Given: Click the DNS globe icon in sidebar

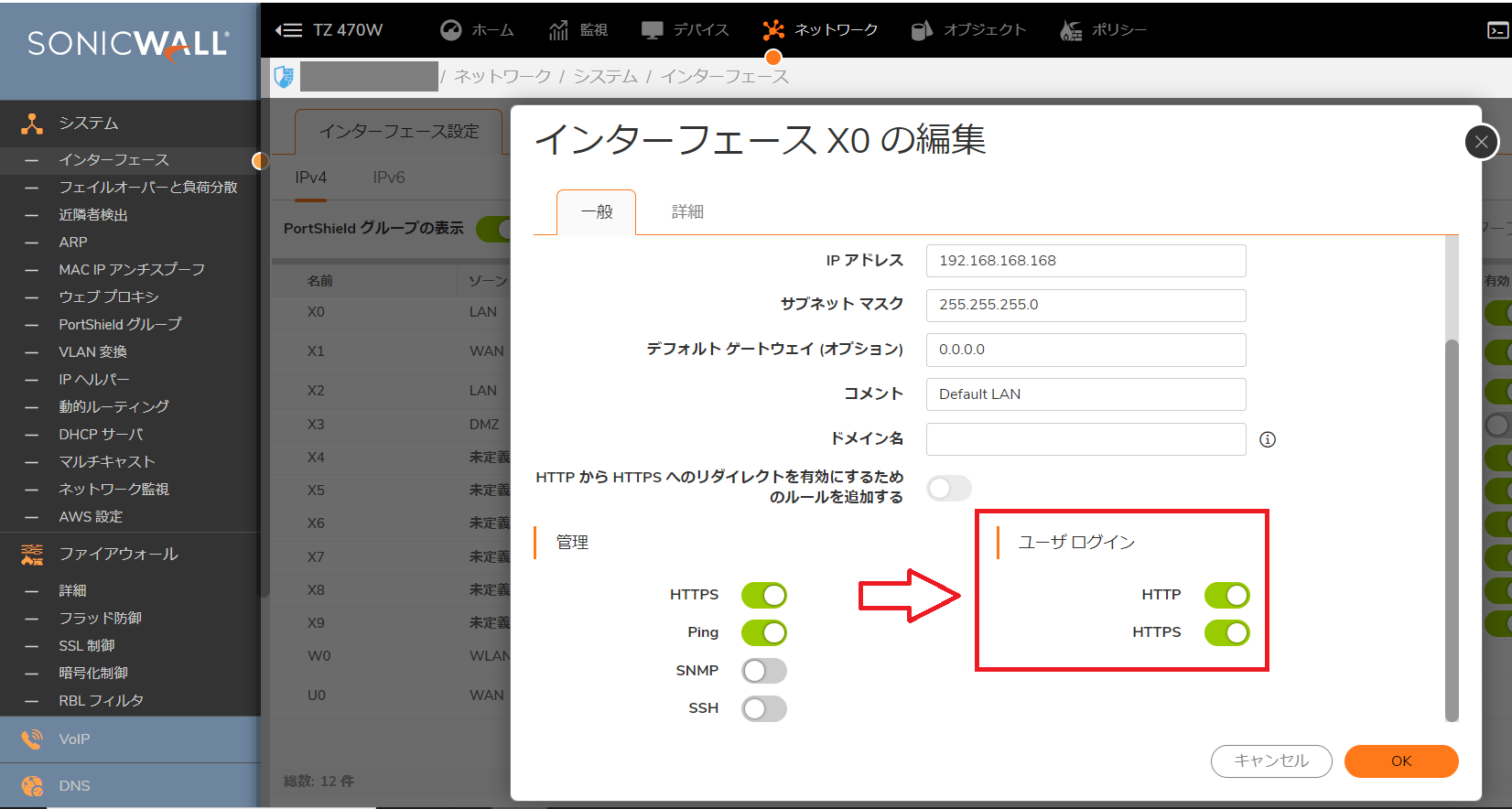Looking at the screenshot, I should (x=32, y=786).
